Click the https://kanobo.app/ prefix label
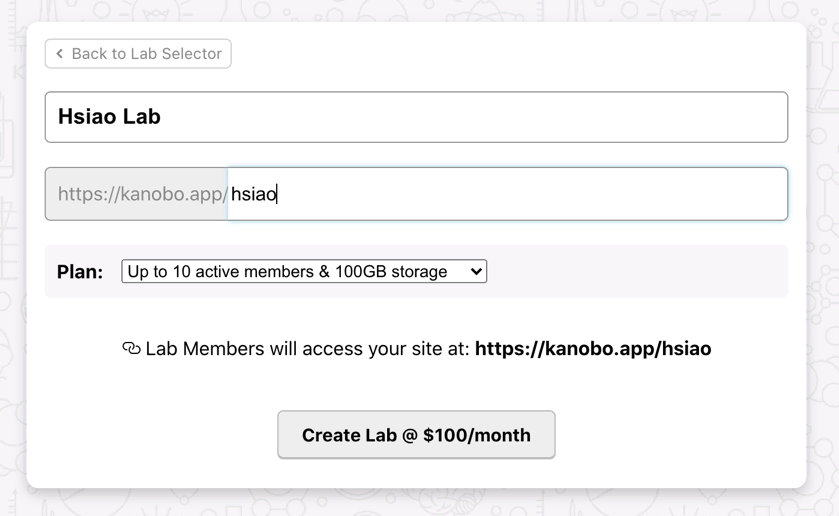This screenshot has width=839, height=516. coord(136,194)
